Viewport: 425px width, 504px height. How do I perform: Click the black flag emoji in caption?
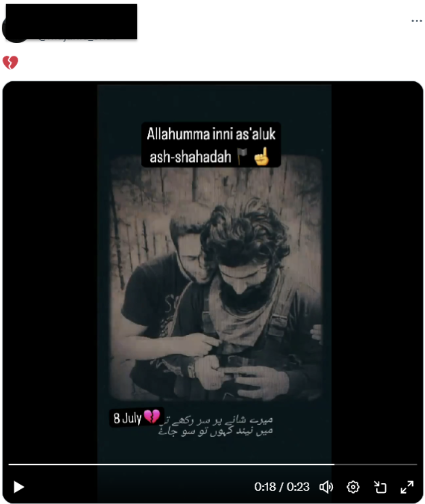point(242,156)
